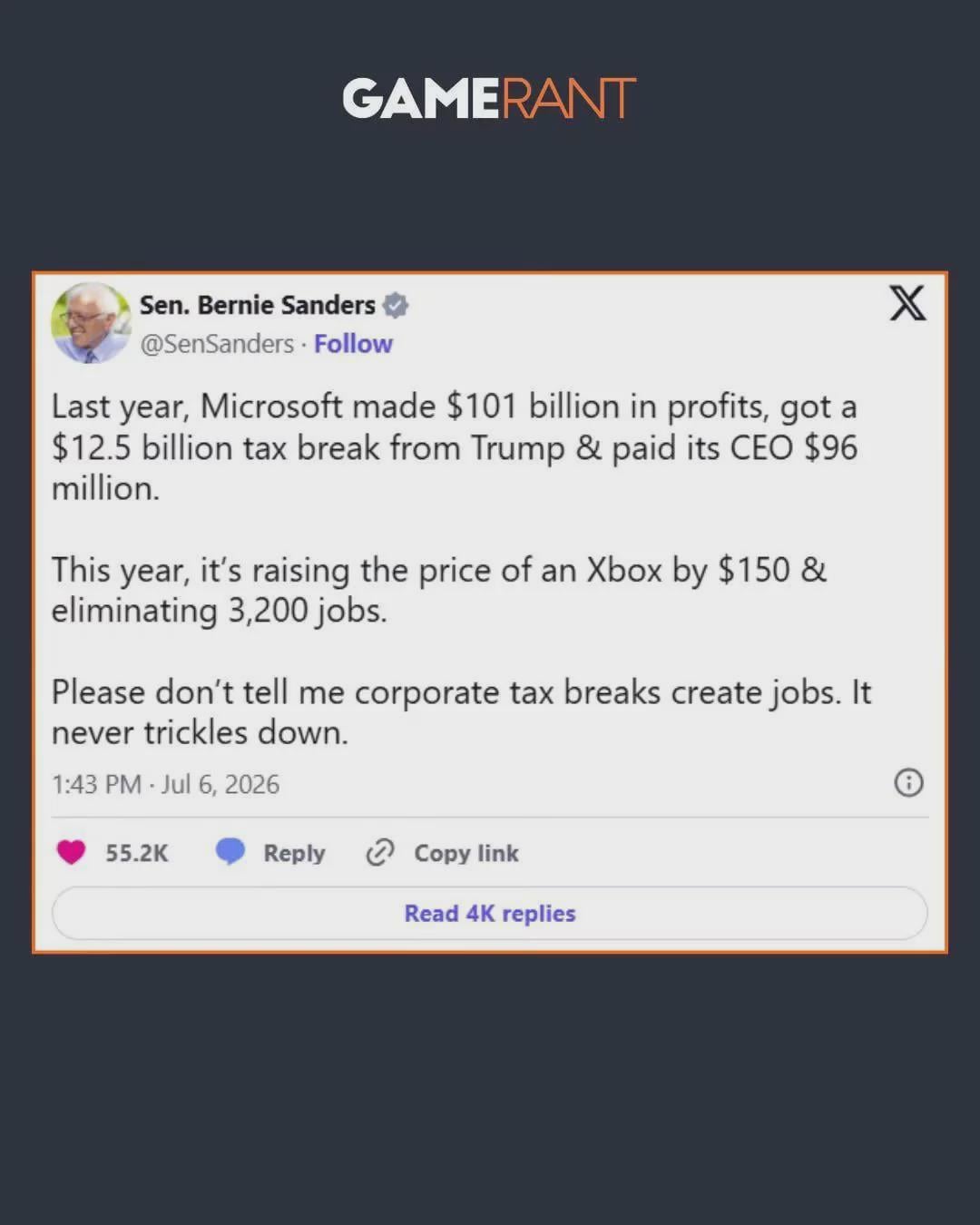Open the 1:43 PM · Jul 6, 2026 timestamp

tap(165, 784)
